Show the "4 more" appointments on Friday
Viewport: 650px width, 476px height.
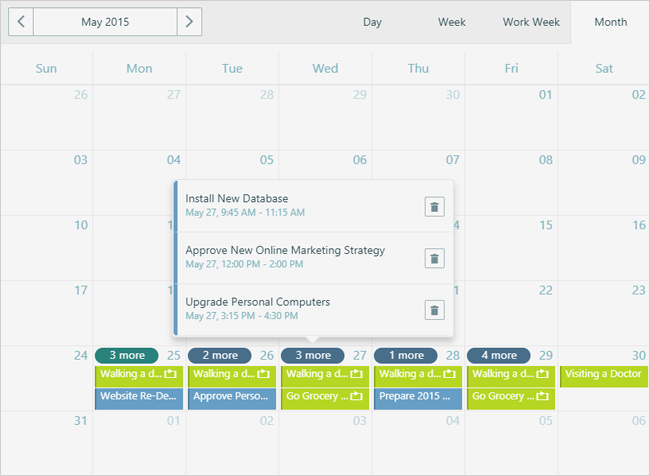498,355
